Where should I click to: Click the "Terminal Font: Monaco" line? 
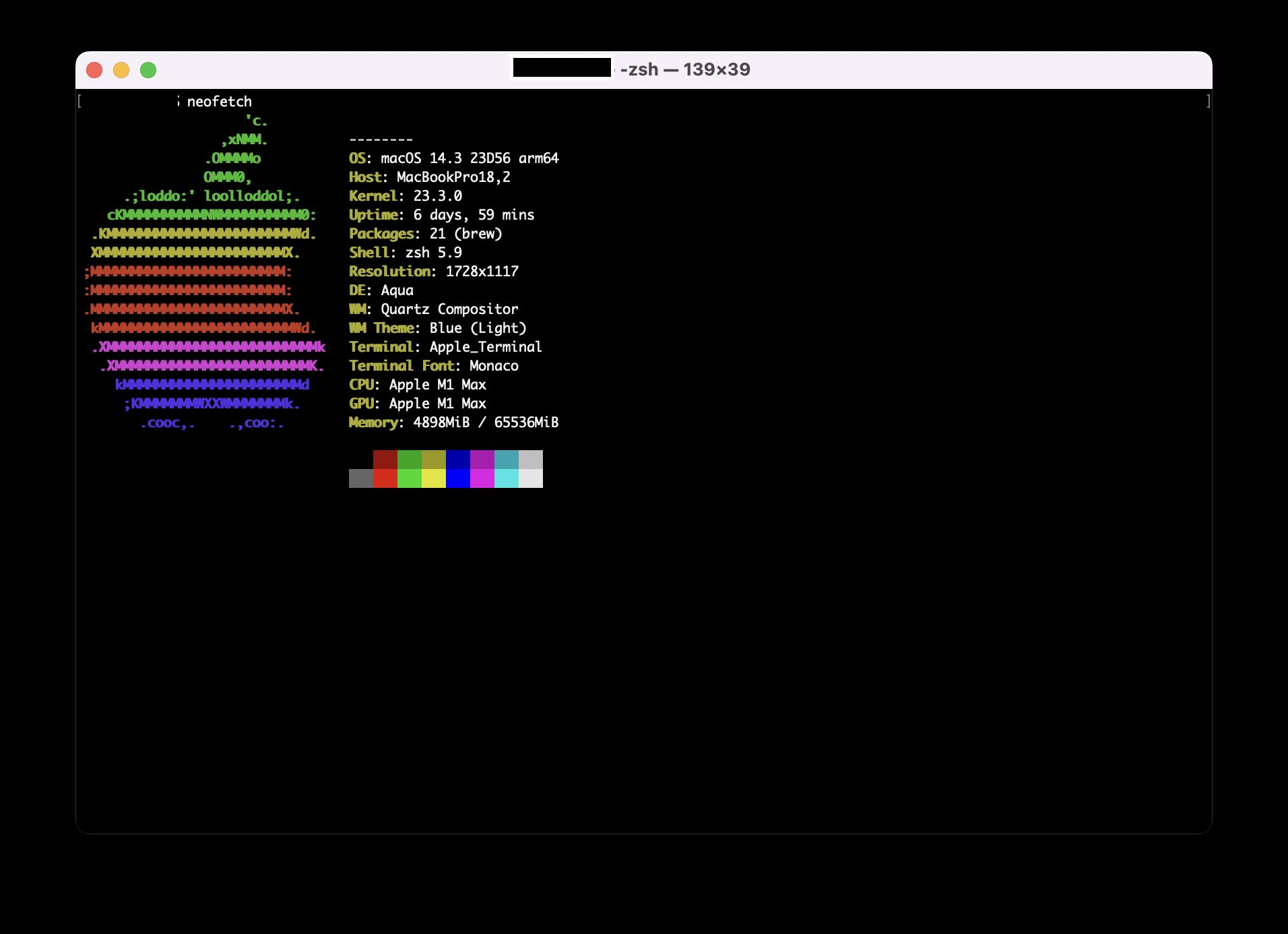pyautogui.click(x=434, y=366)
